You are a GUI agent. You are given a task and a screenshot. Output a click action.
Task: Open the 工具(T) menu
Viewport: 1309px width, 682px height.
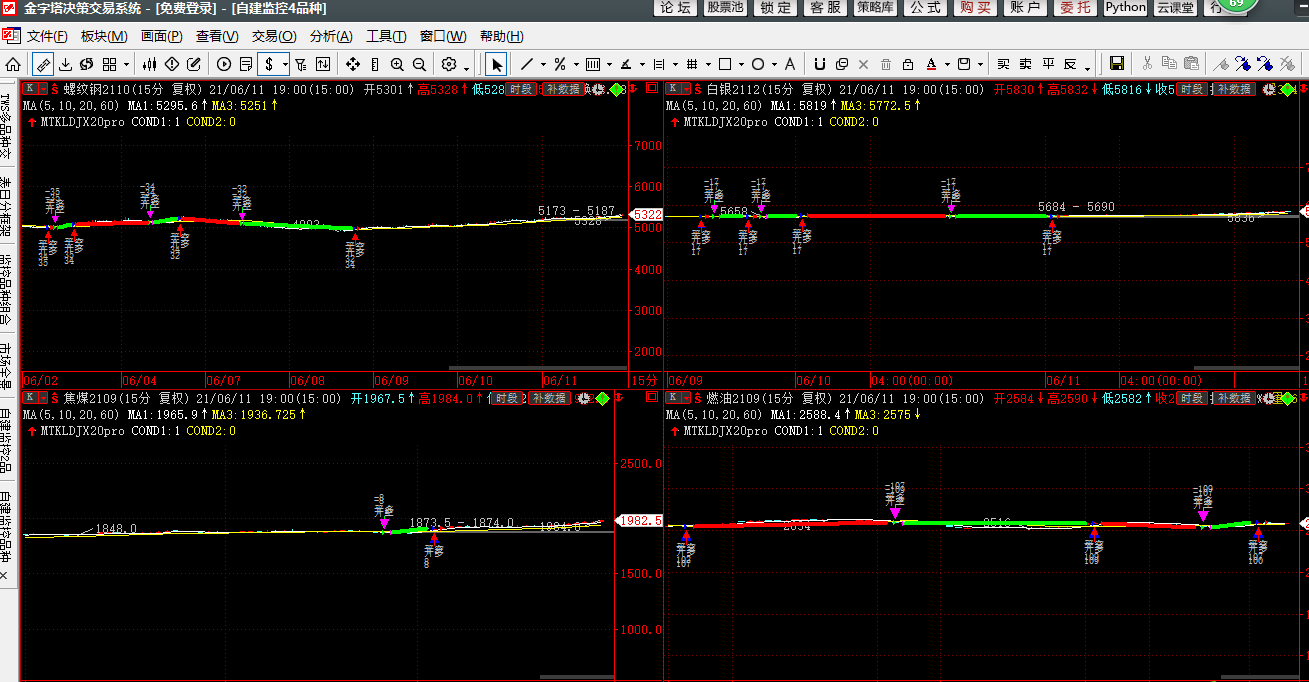point(386,37)
